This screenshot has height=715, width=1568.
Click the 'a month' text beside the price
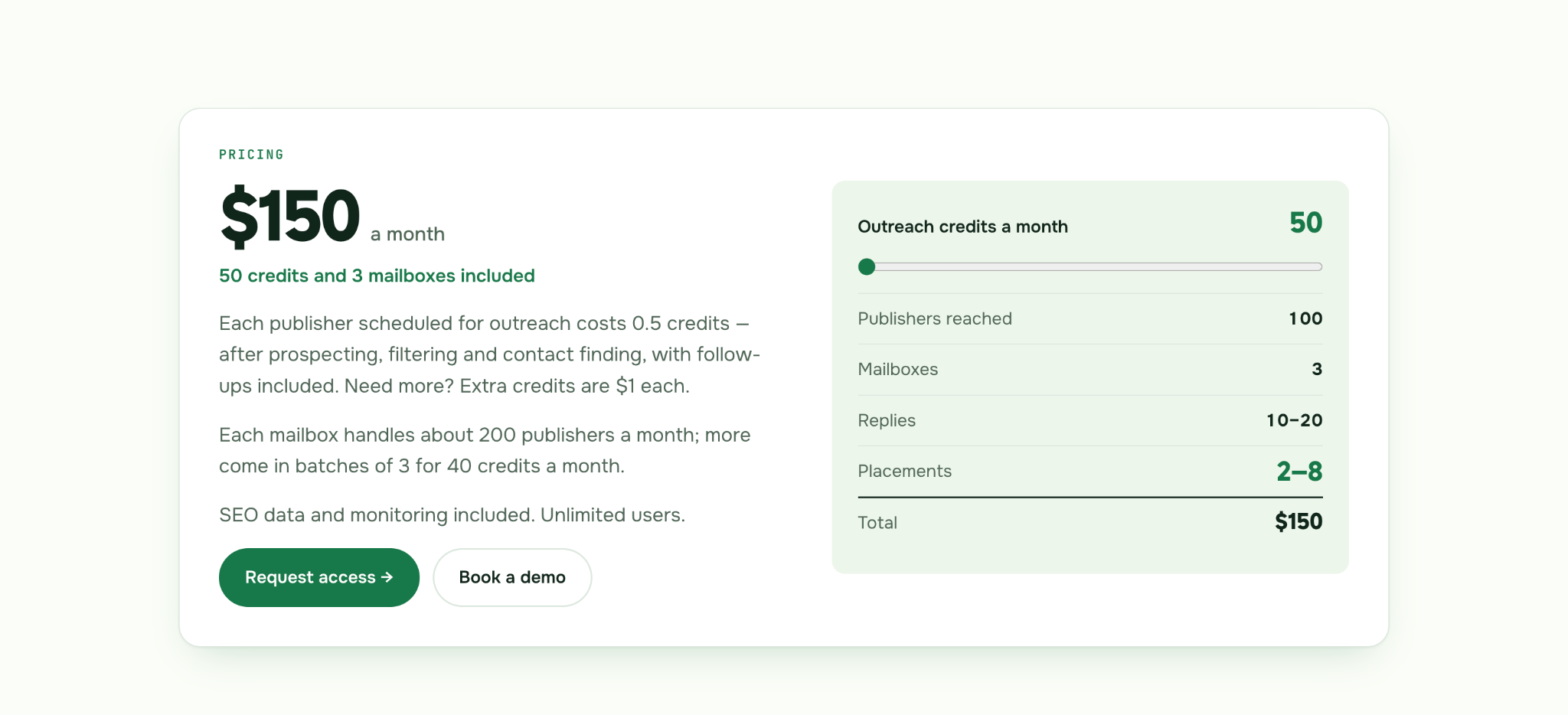[407, 234]
